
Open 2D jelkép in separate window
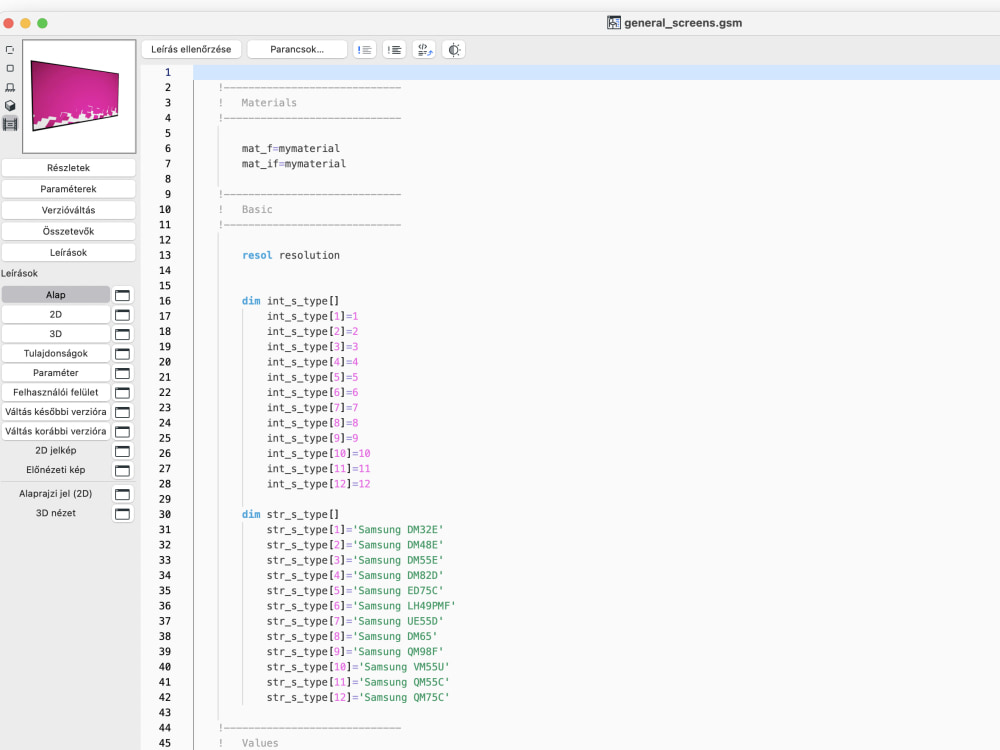click(x=122, y=451)
